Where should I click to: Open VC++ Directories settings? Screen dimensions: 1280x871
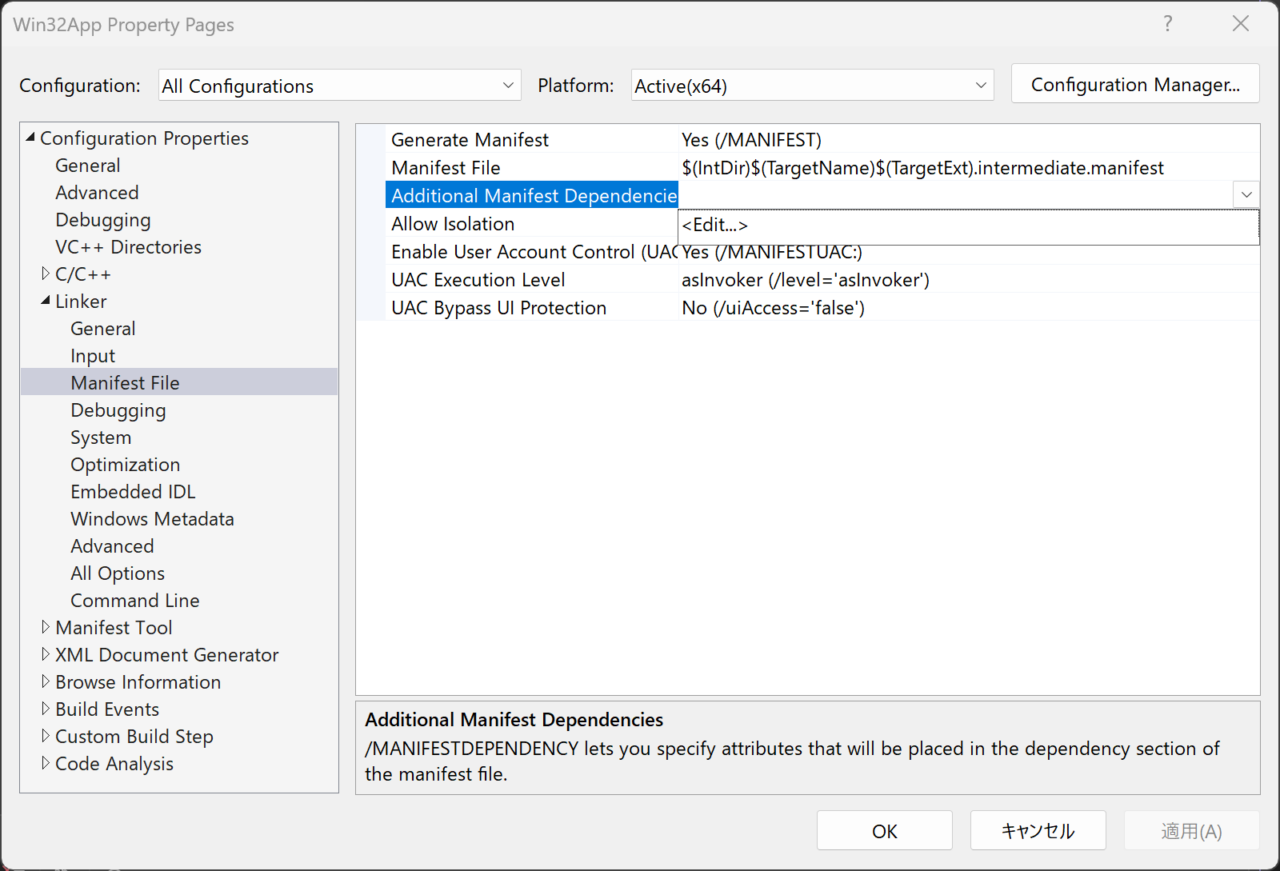click(x=128, y=247)
